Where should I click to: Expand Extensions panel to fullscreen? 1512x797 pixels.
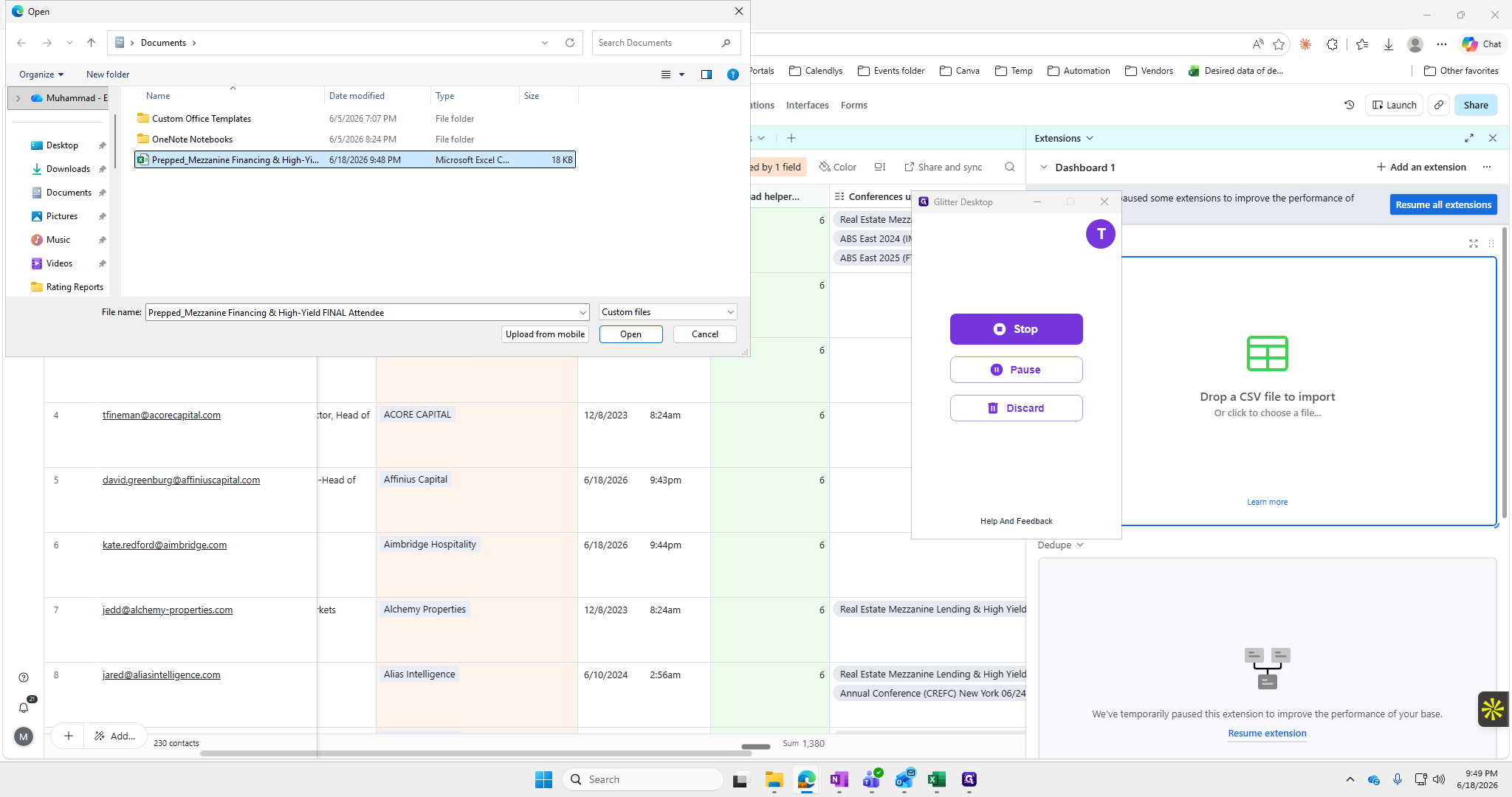coord(1469,138)
